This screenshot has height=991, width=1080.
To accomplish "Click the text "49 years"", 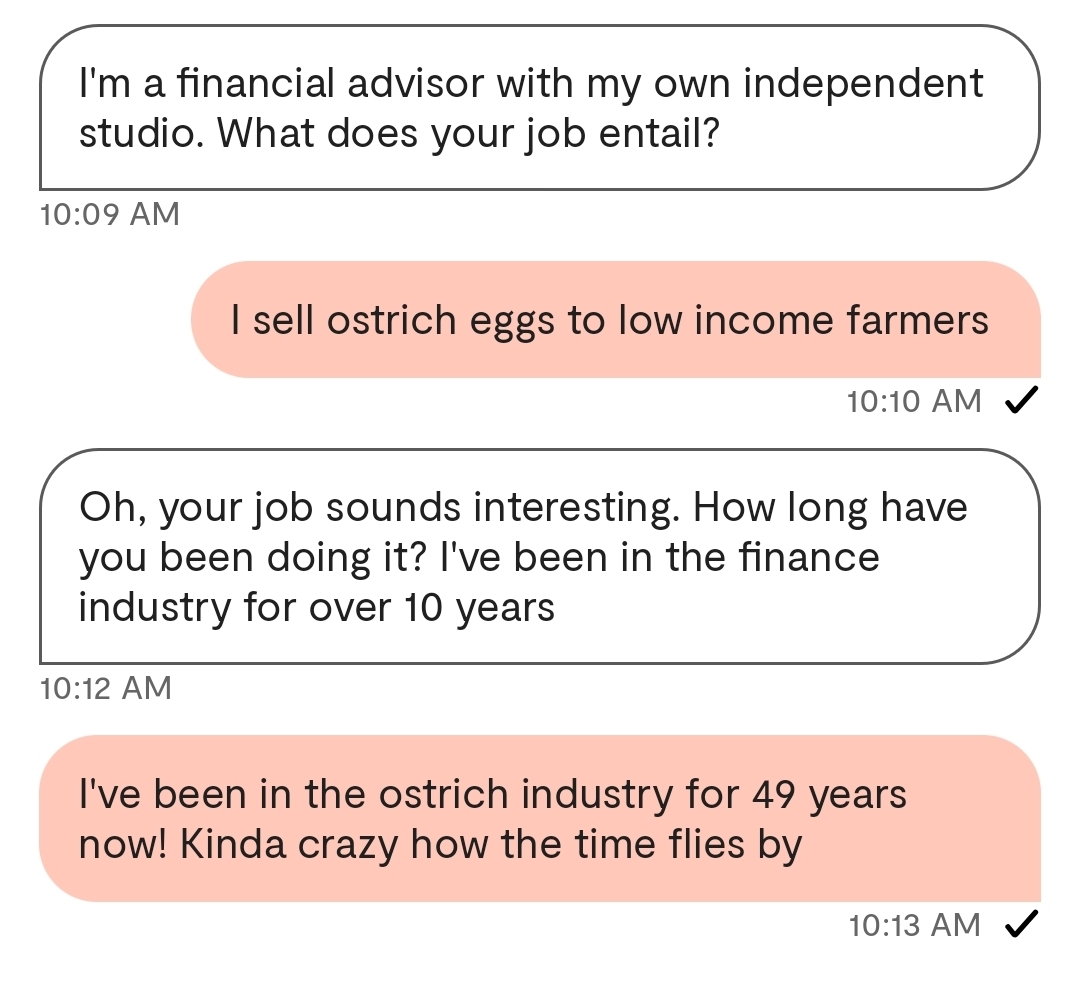I will [825, 796].
